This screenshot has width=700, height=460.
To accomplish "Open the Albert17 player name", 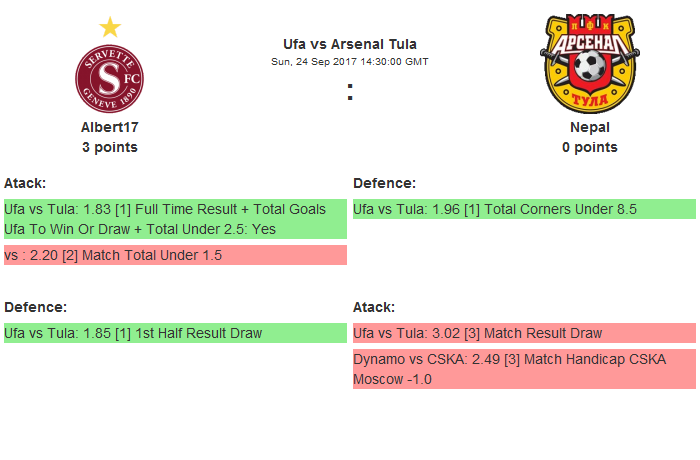I will (x=110, y=127).
